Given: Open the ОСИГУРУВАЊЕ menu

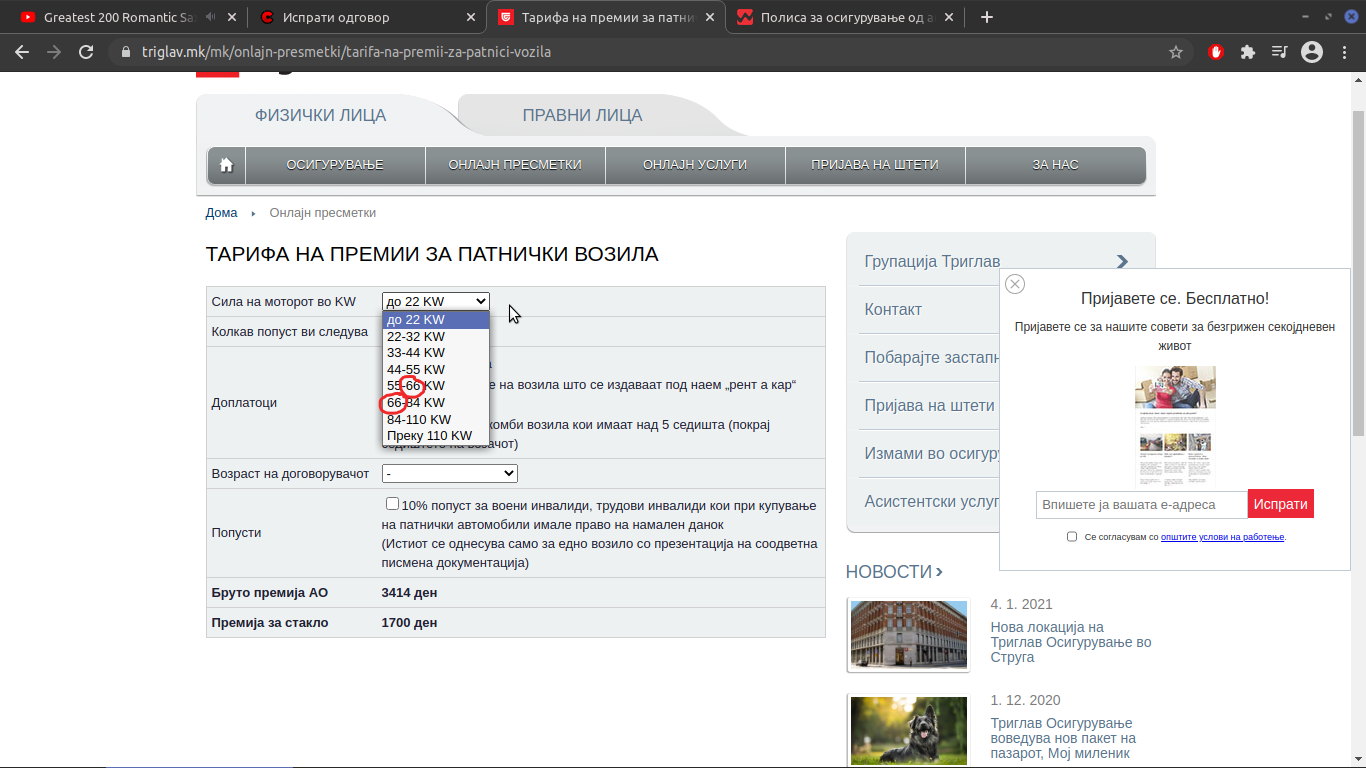Looking at the screenshot, I should click(335, 165).
